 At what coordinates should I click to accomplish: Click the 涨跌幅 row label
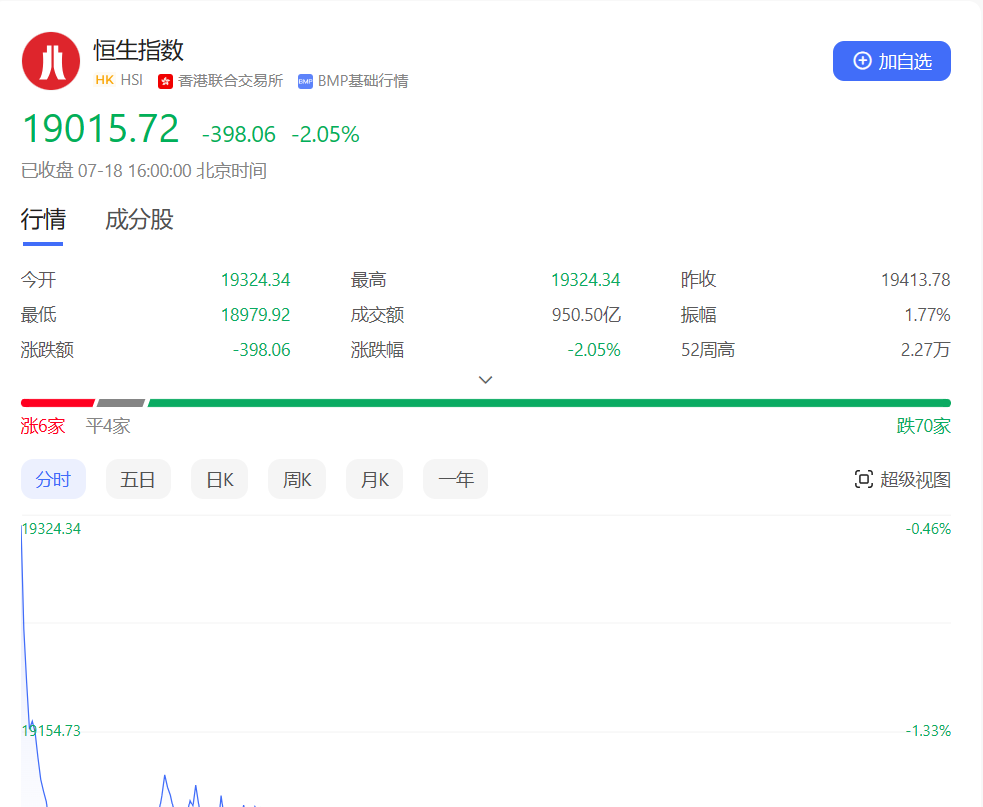pos(377,350)
